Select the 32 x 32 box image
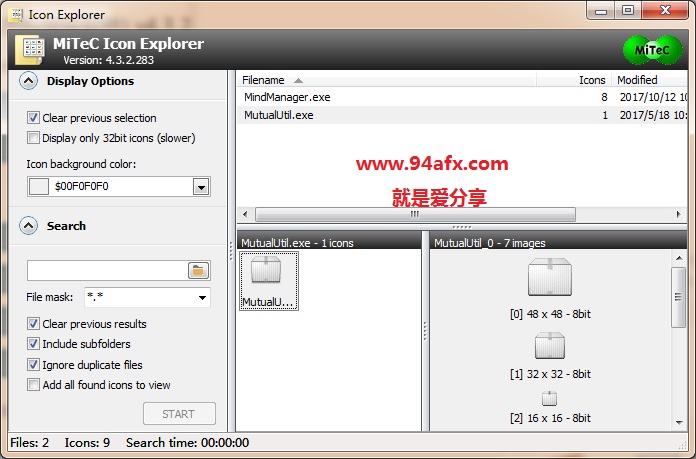This screenshot has width=696, height=459. [550, 345]
